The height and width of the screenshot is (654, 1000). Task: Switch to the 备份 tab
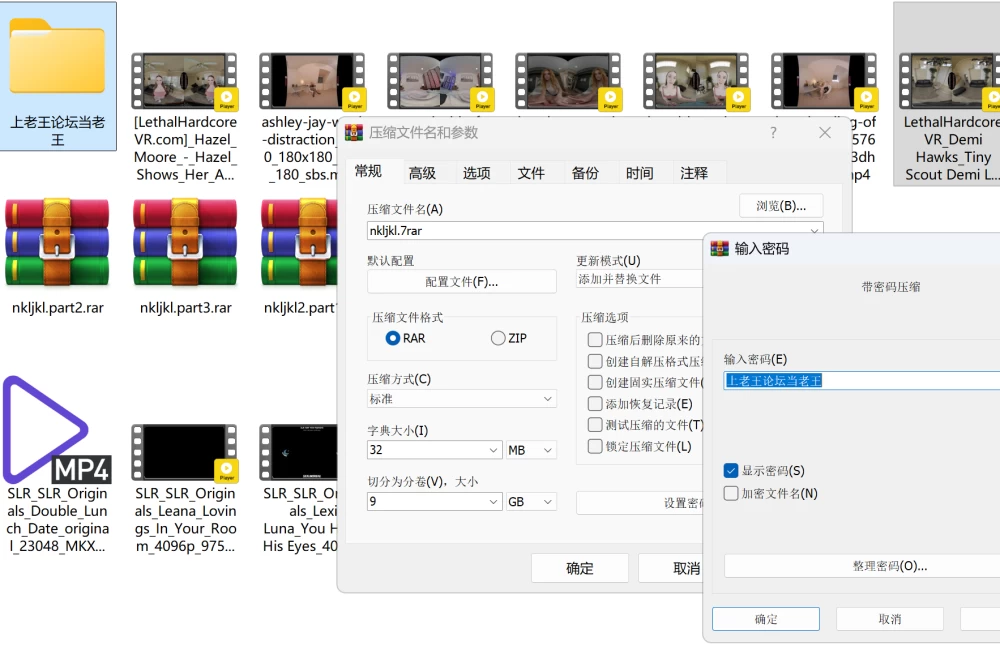click(585, 173)
